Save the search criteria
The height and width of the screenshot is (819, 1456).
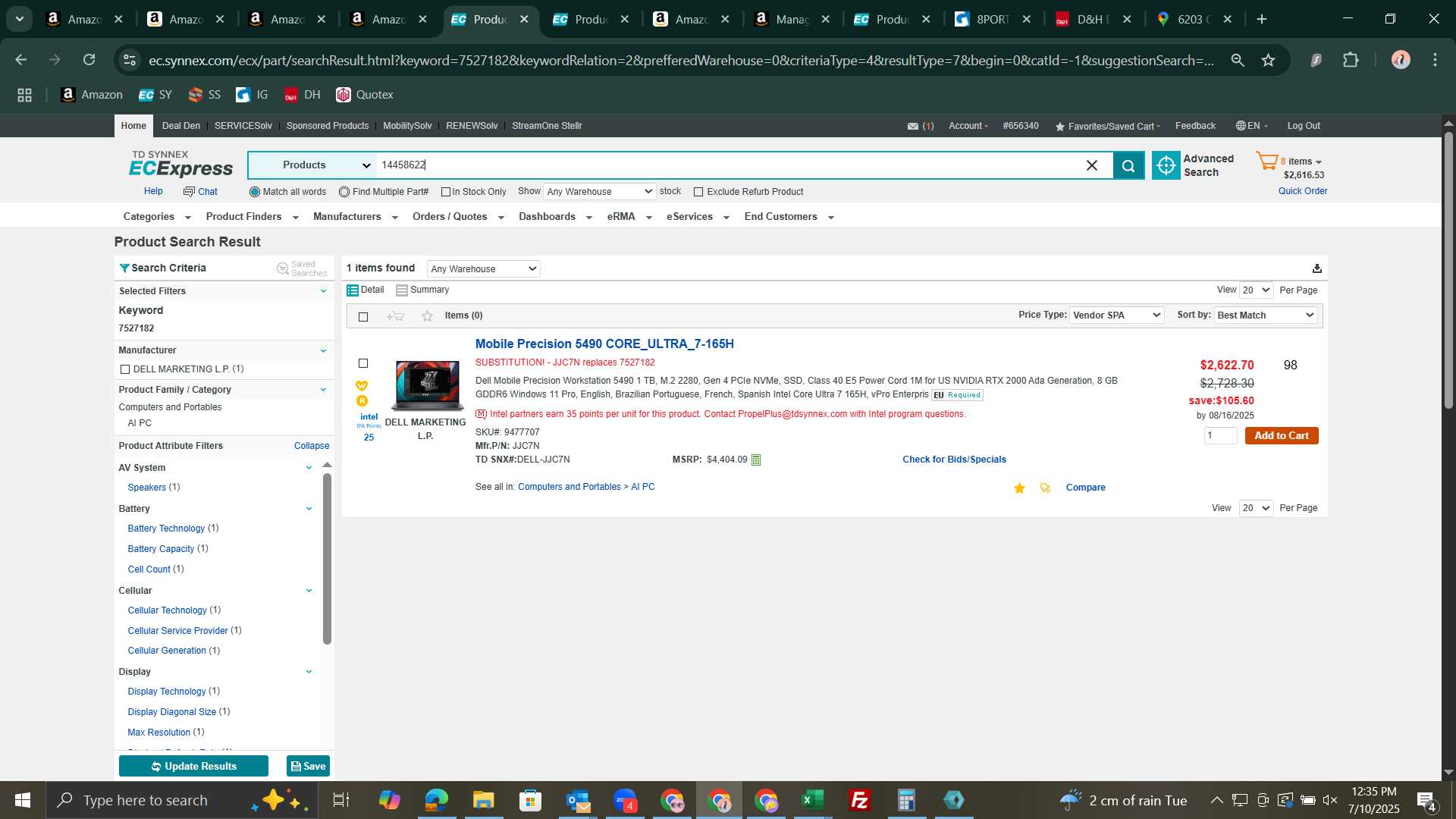[x=308, y=767]
